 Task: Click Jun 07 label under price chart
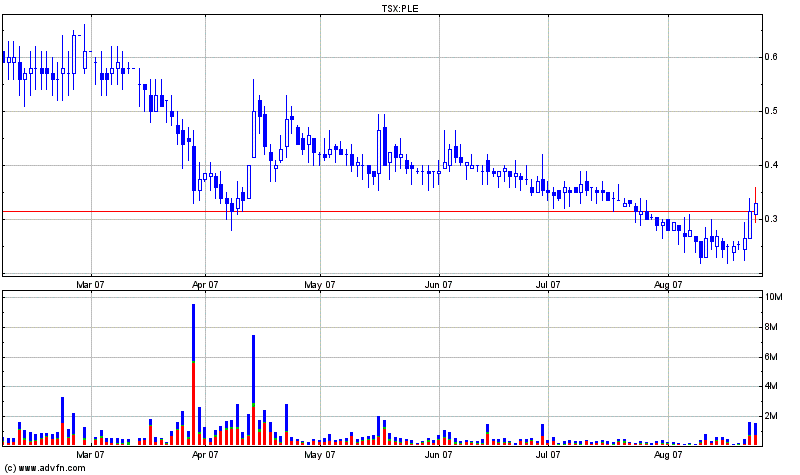click(439, 284)
